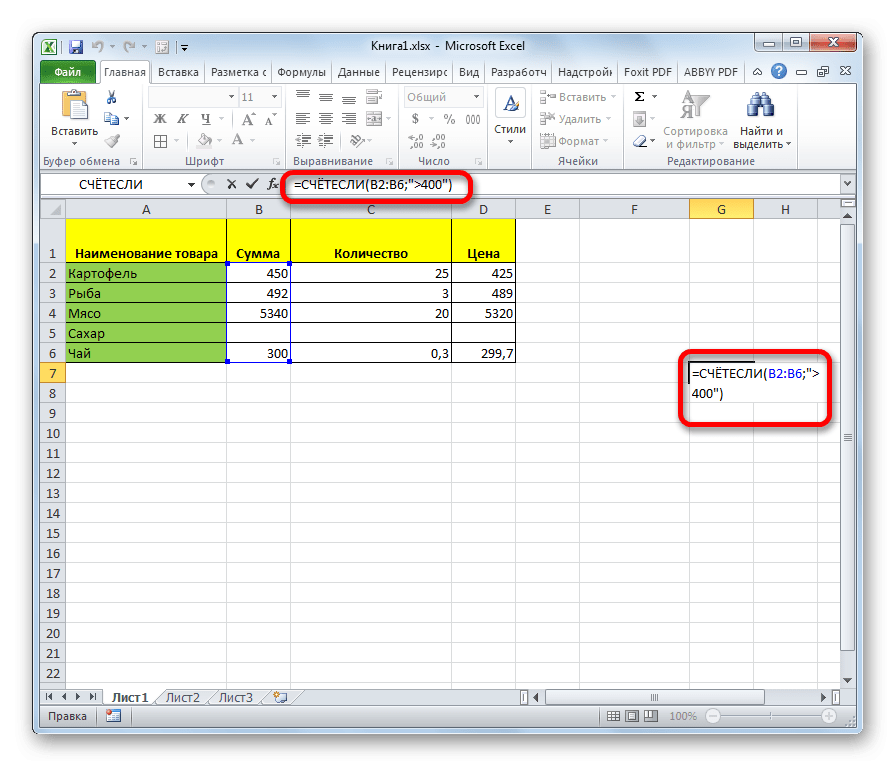This screenshot has width=896, height=767.
Task: Click inside the formula bar input
Action: (x=563, y=184)
